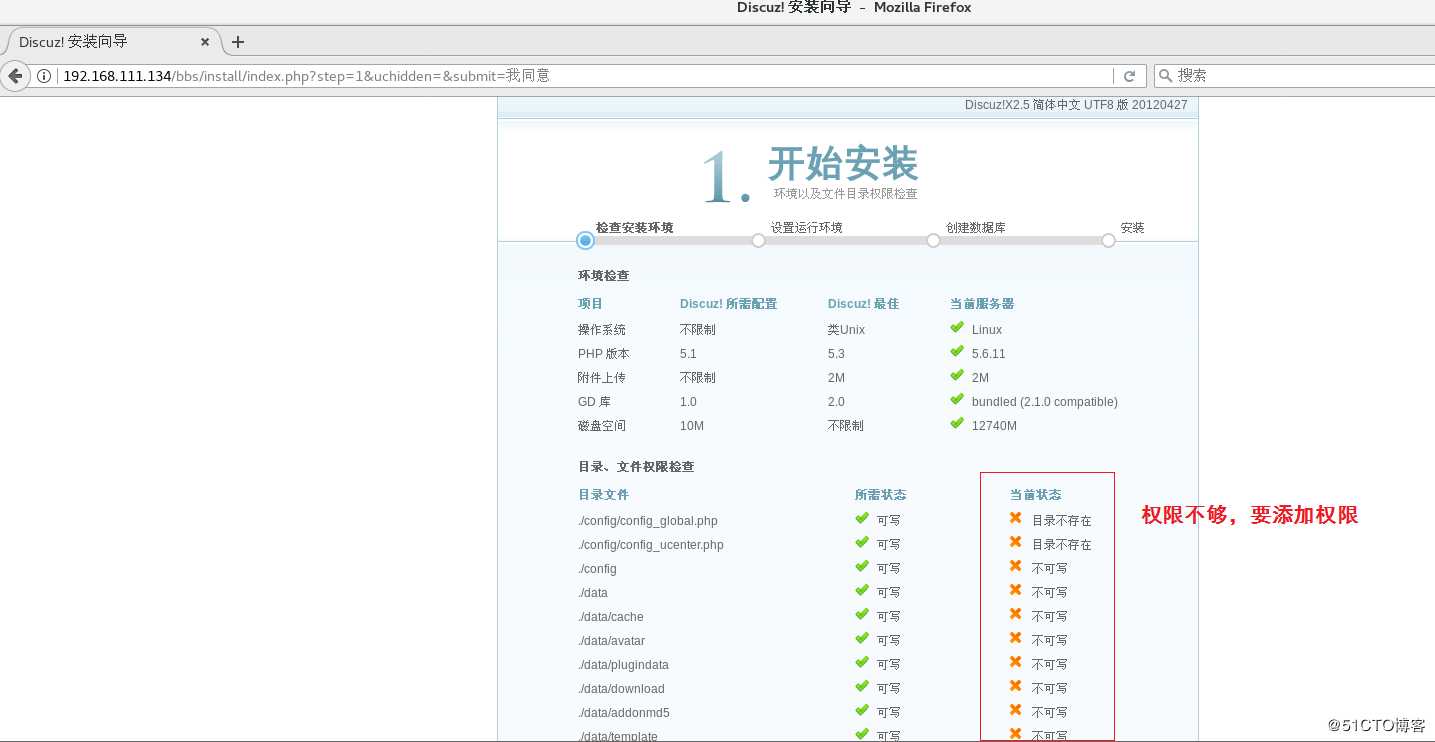Click the Discuz!X2.5 简体中文 UTF8 版 version text
The width and height of the screenshot is (1435, 742).
(x=1076, y=105)
